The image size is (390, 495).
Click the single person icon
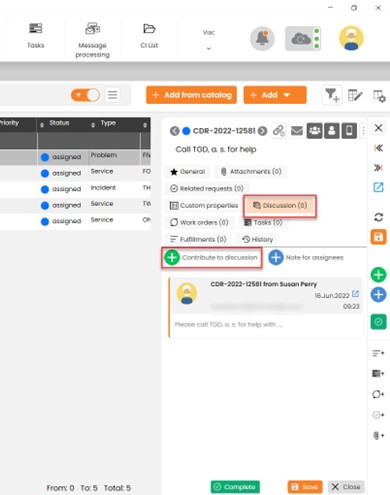tap(332, 131)
